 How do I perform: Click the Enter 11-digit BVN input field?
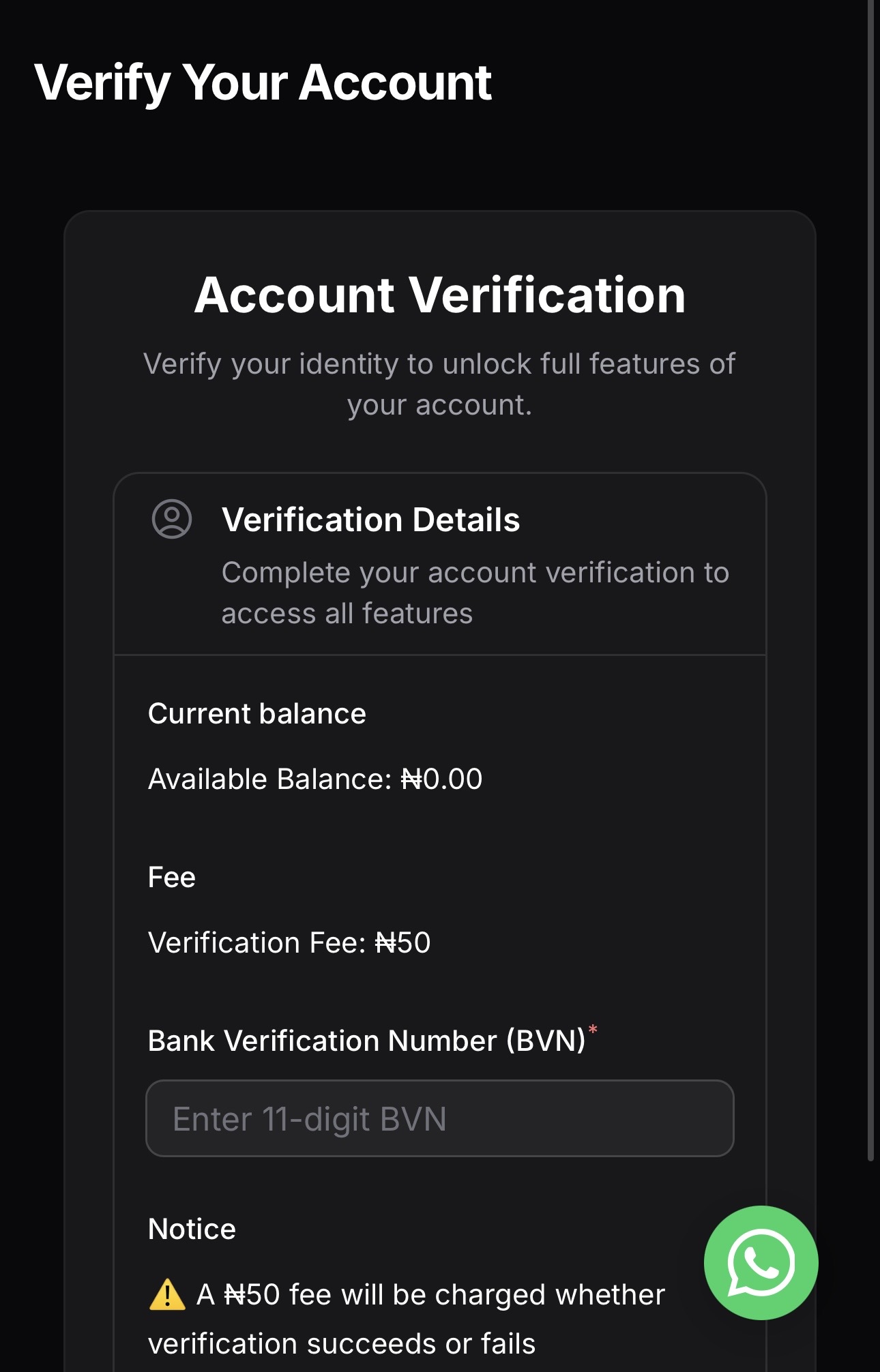click(440, 1118)
